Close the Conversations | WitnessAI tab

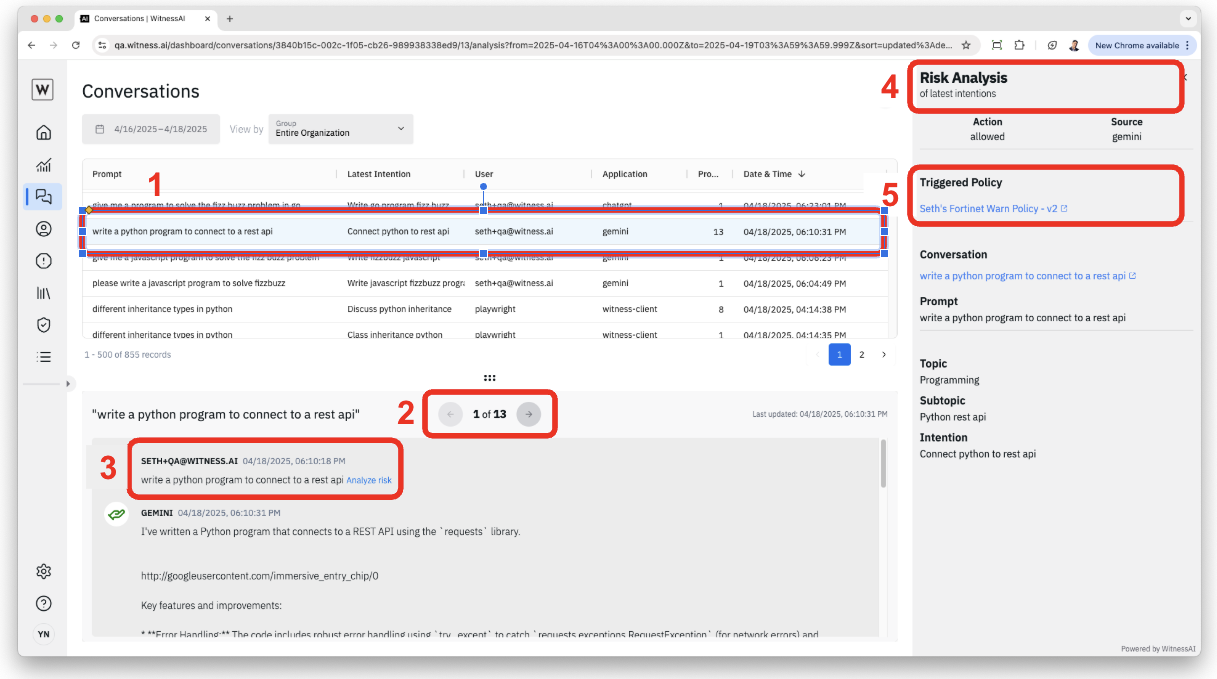(209, 19)
